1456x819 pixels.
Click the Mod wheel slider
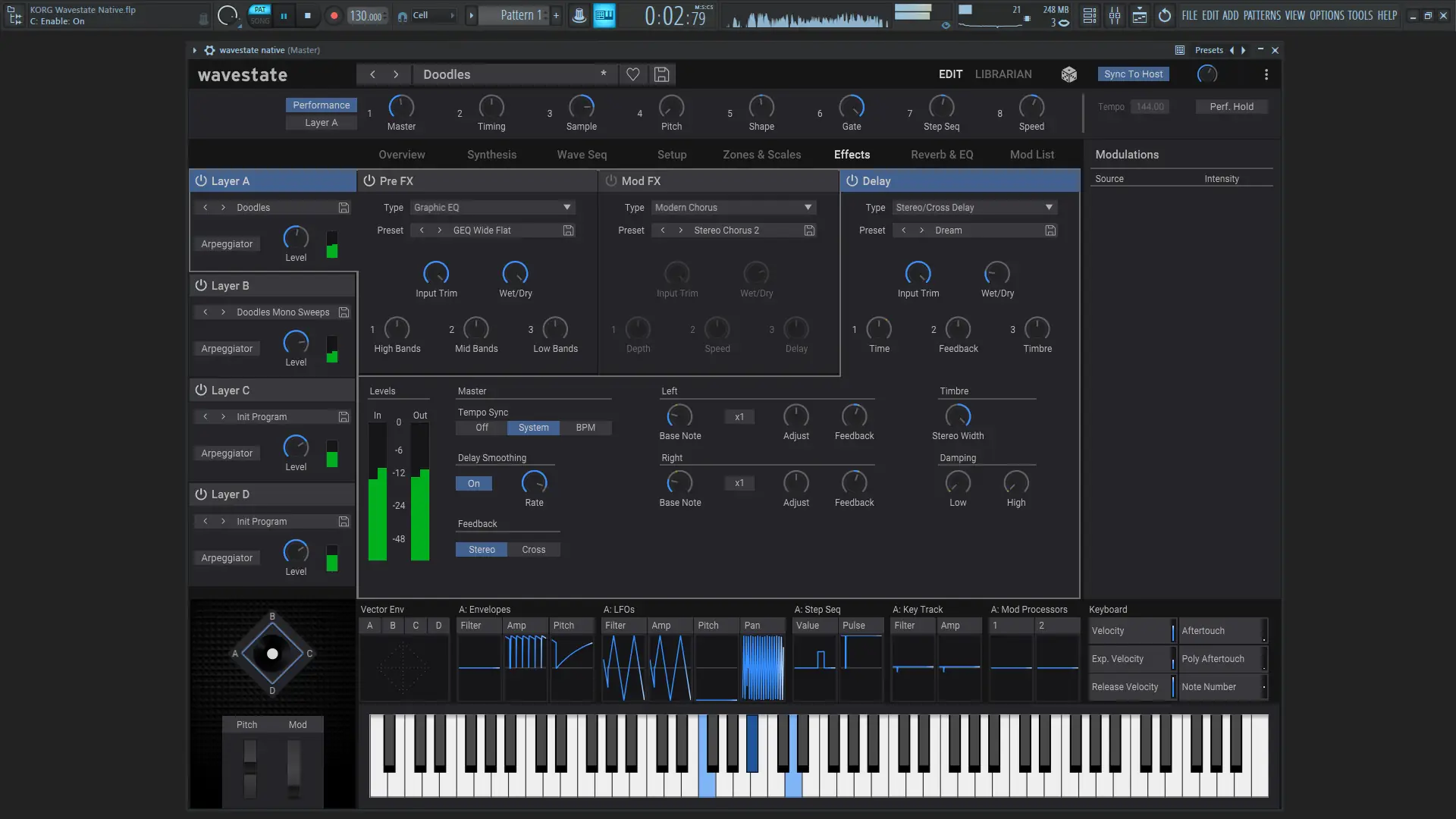pos(294,767)
